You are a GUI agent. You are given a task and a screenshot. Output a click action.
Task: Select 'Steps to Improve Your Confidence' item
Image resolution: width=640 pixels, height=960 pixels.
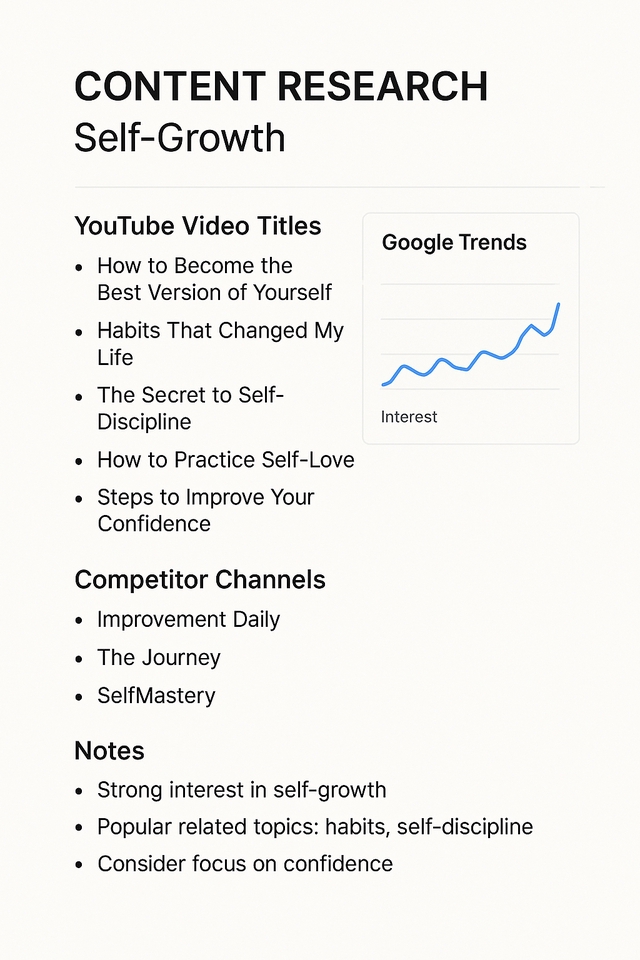(x=205, y=511)
